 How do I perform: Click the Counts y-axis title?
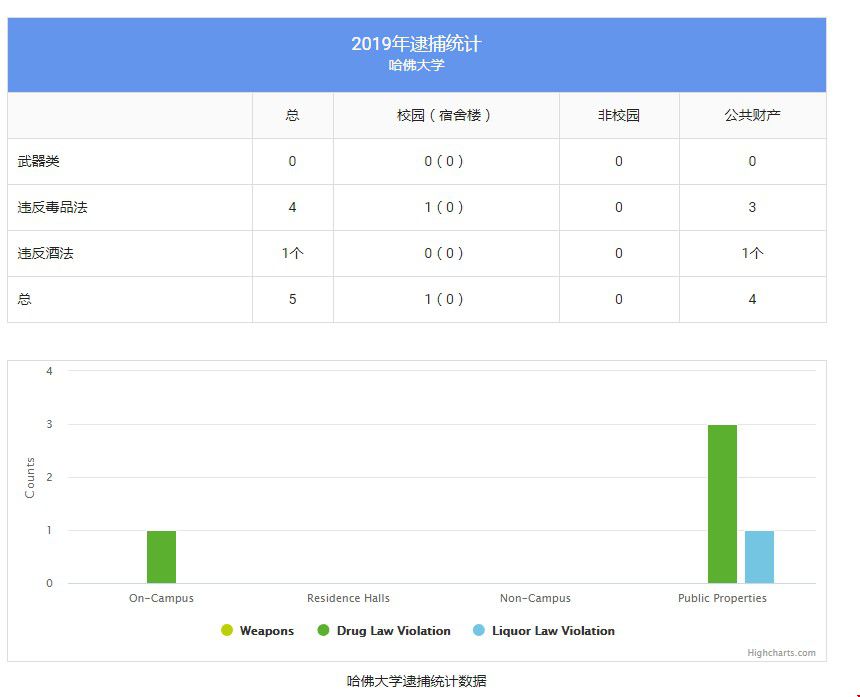(x=30, y=477)
